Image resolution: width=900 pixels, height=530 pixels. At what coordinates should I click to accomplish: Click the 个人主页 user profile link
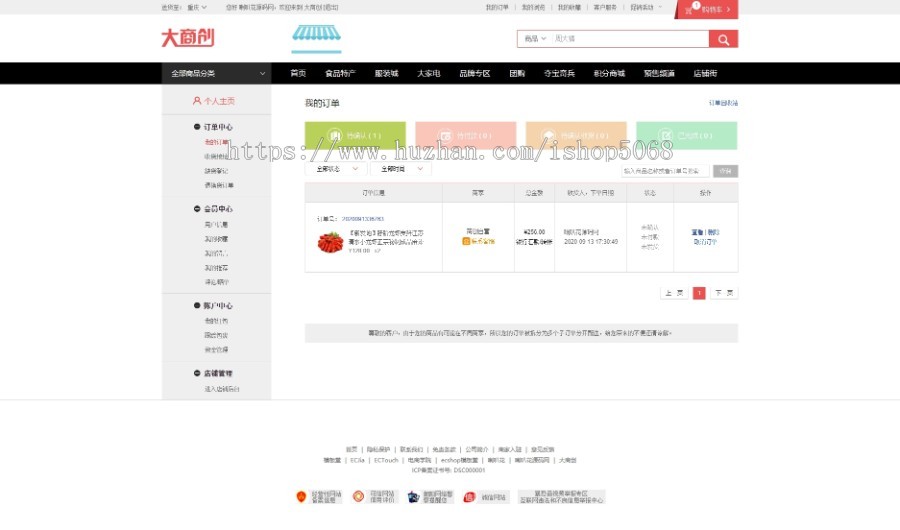[x=214, y=101]
